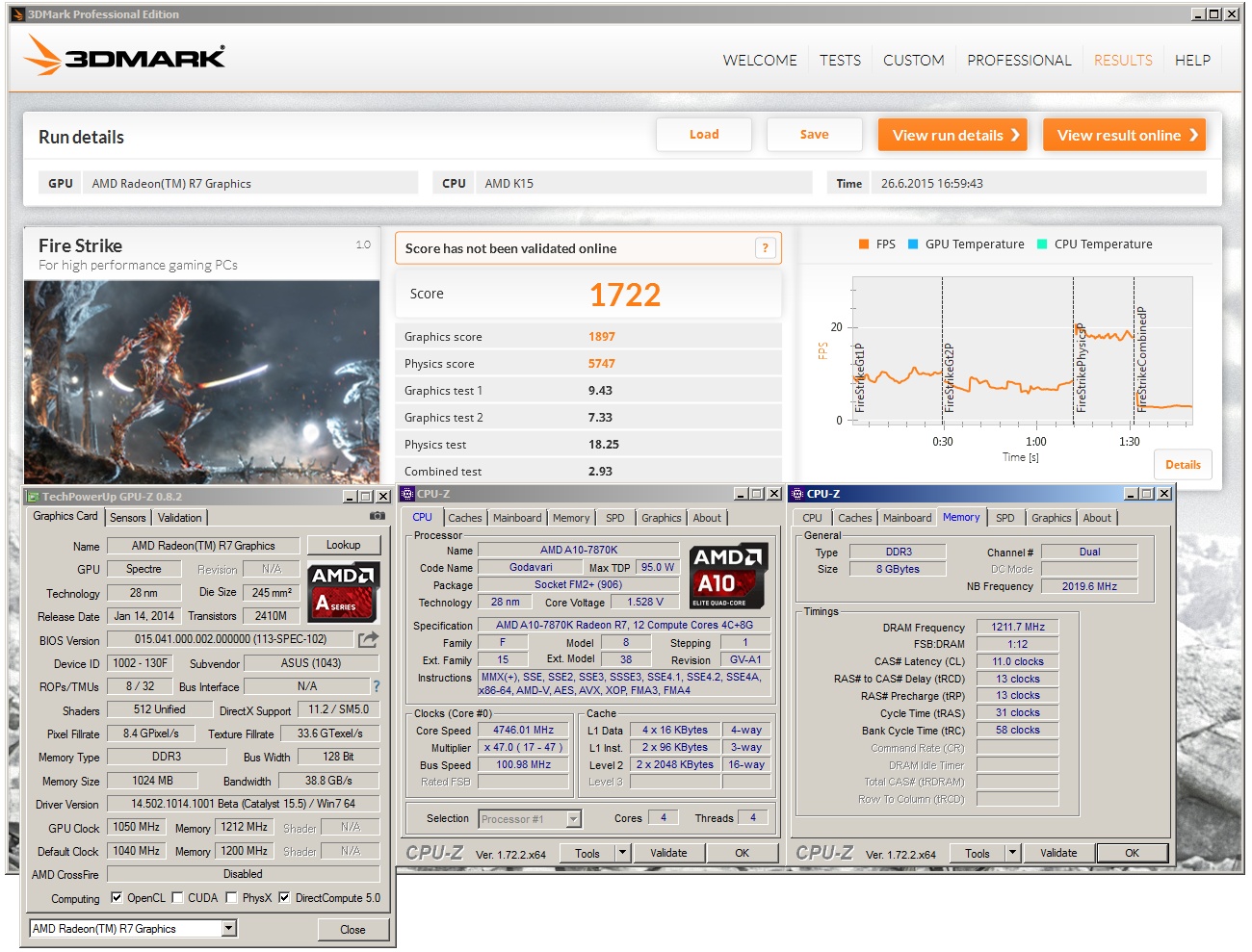This screenshot has width=1252, height=952.
Task: Switch to SPD tab in CPU-Z Memory window
Action: (1005, 518)
